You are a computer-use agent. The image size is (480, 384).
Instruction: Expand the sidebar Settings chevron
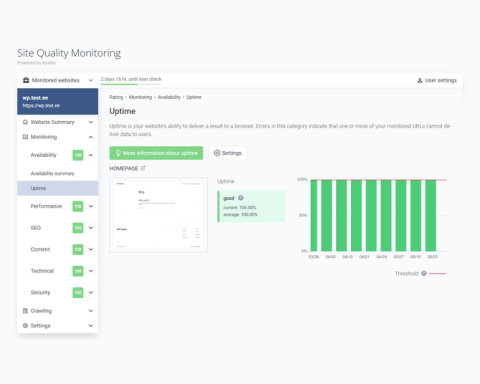pos(91,326)
